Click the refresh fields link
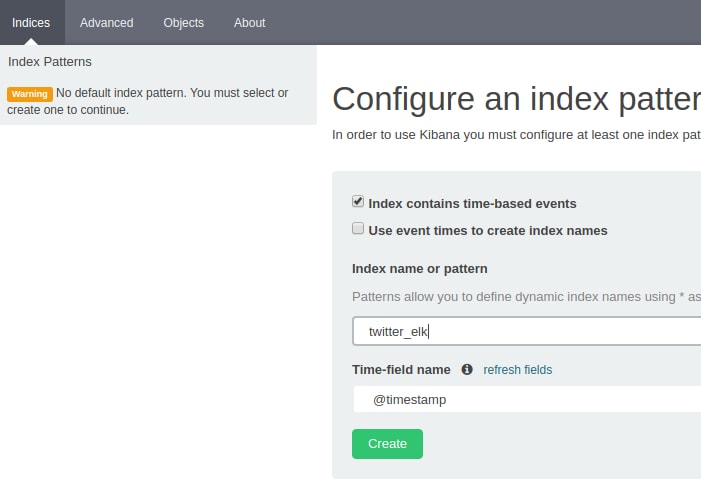Screen dimensions: 701x484 517,370
